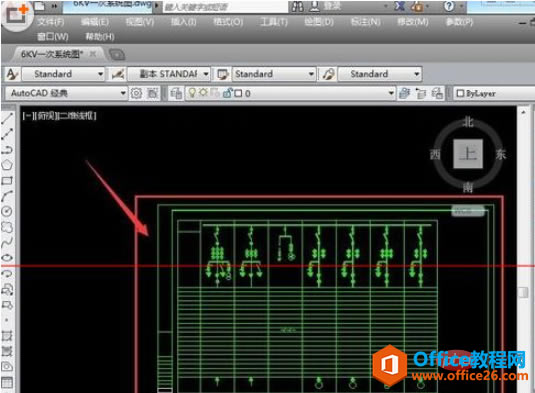
Task: Select the Region tool
Action: click(7, 367)
